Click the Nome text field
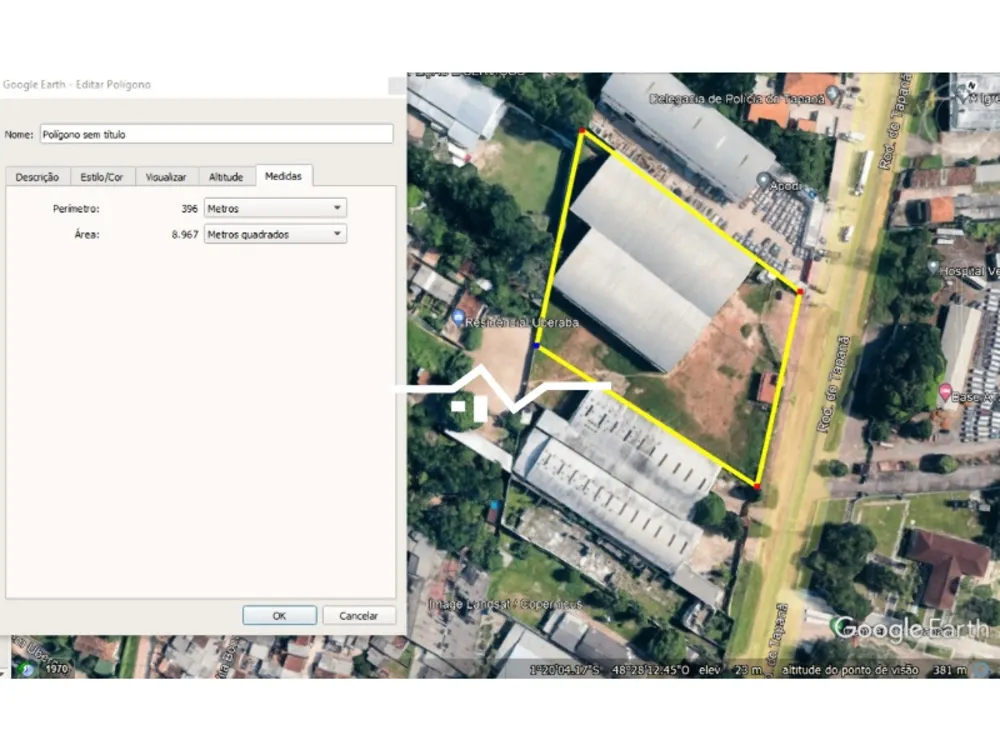 coord(216,134)
